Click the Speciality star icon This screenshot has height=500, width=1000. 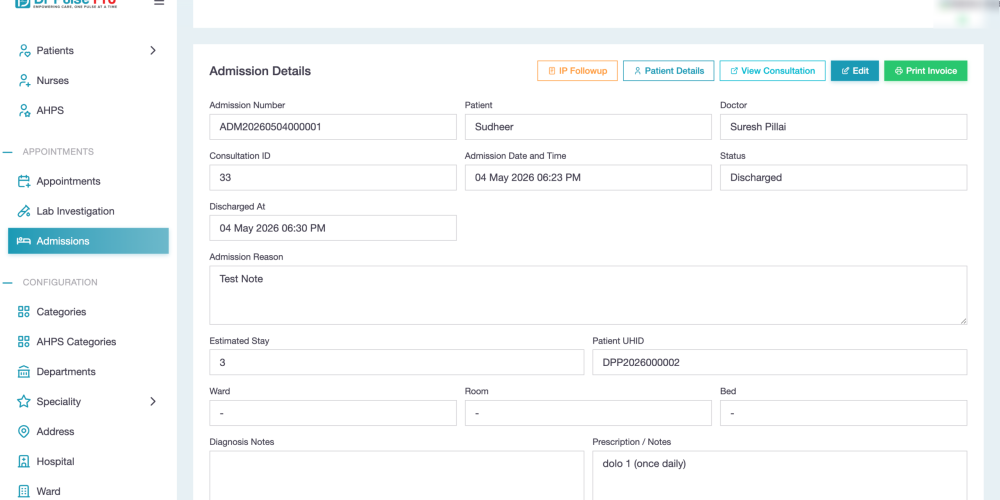24,402
